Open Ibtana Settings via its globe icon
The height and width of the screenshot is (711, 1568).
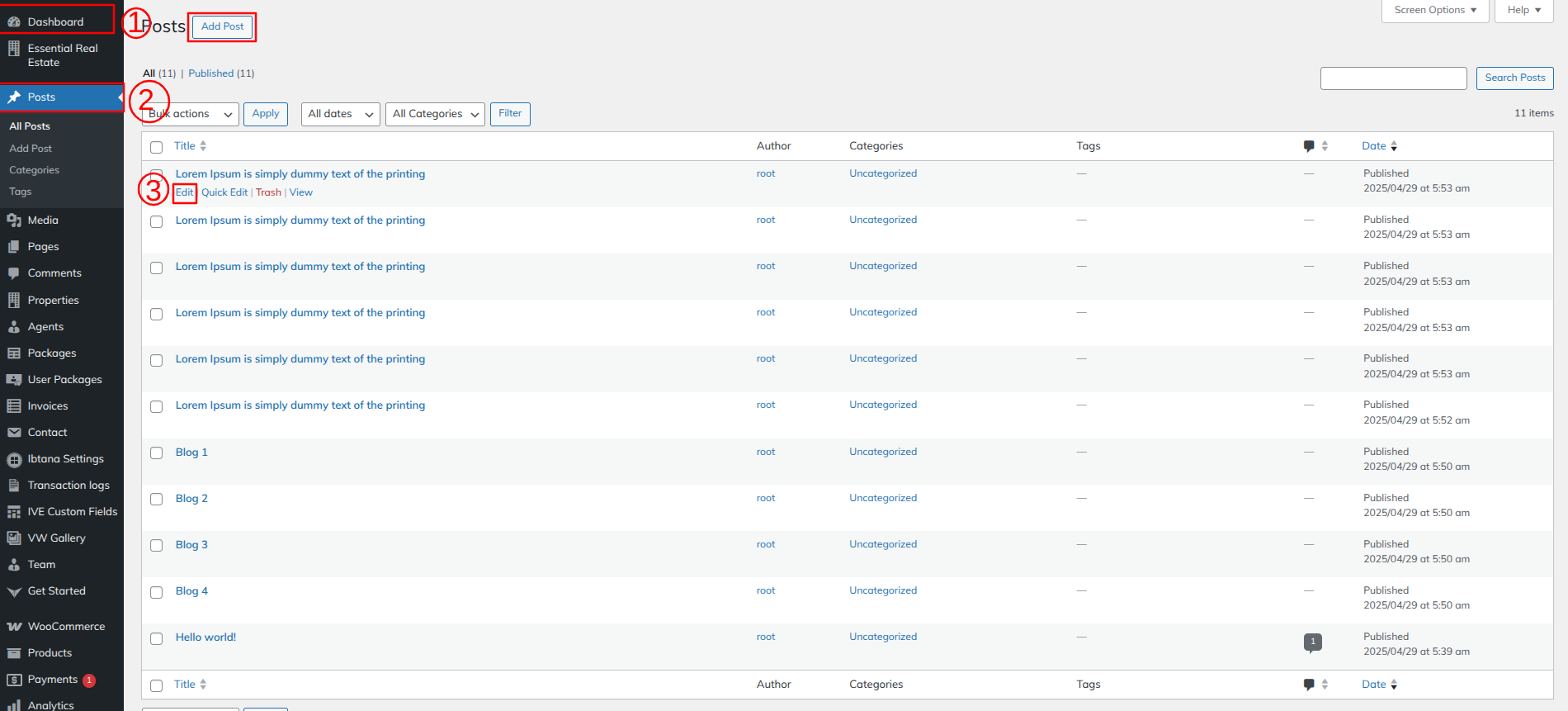coord(14,459)
